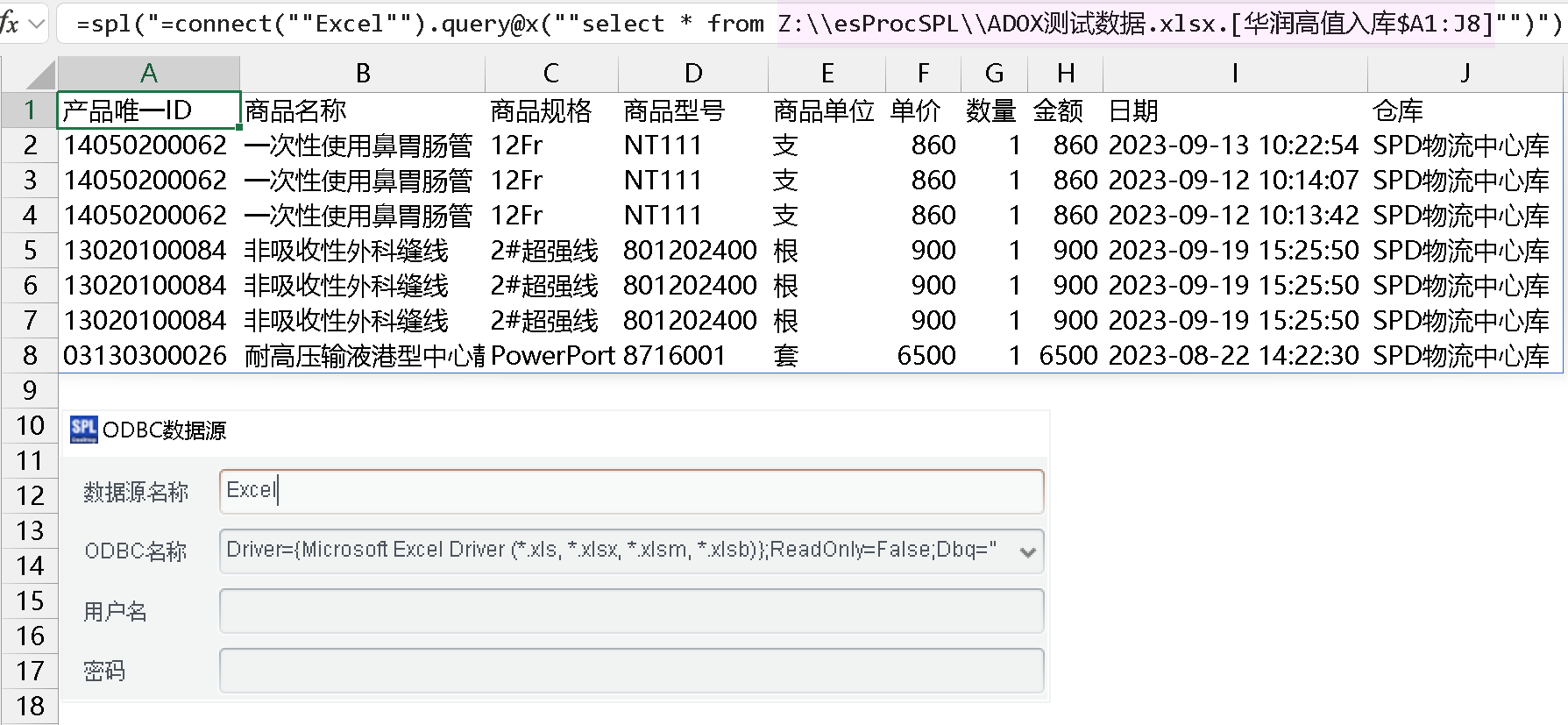Screen dimensions: 1568x725
Task: Click cell A1 产品唯一ID
Action: (x=148, y=110)
